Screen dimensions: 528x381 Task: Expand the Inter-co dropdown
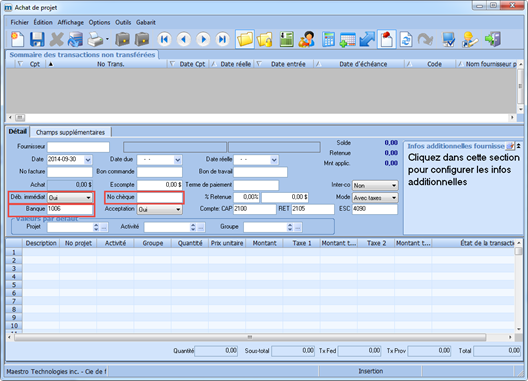coord(394,185)
